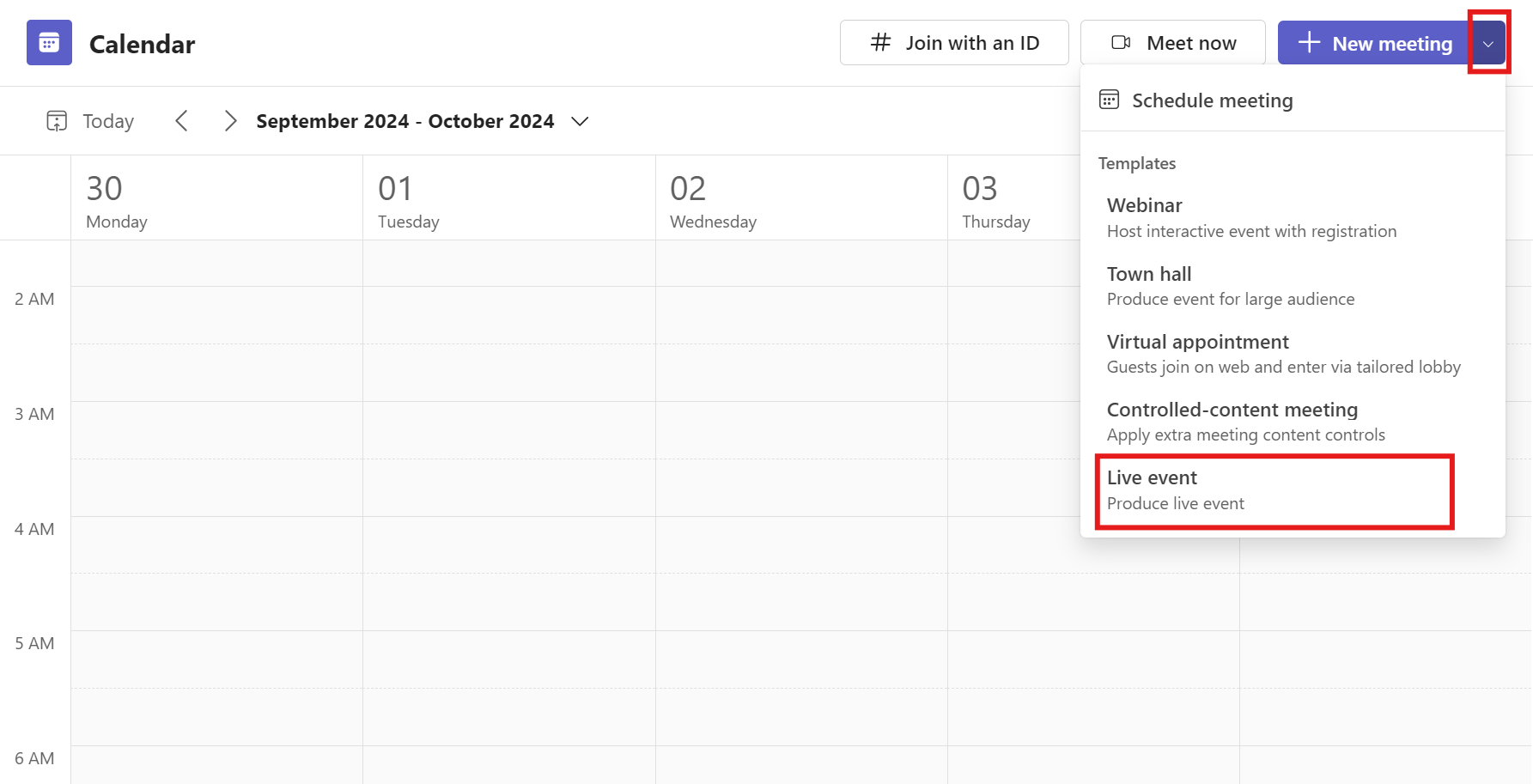The image size is (1533, 784).
Task: Select the Controlled-content meeting template
Action: coord(1293,422)
